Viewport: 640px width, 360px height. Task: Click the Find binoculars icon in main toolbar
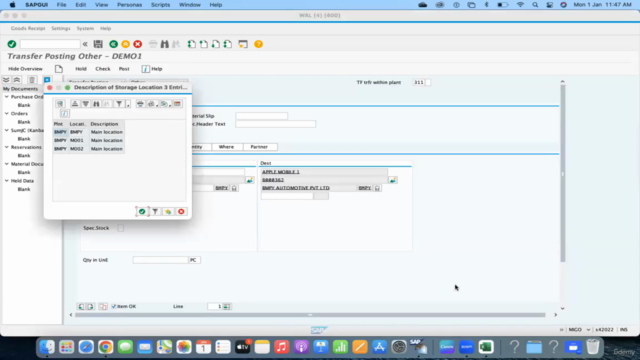click(164, 44)
